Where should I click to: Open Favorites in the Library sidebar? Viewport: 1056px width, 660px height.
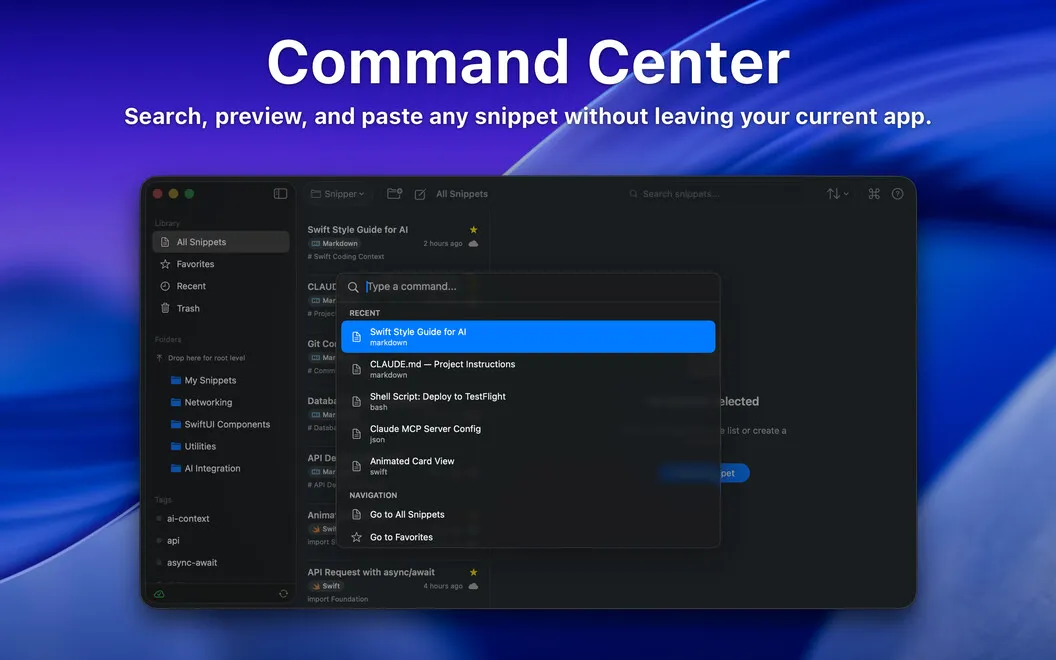pos(221,264)
